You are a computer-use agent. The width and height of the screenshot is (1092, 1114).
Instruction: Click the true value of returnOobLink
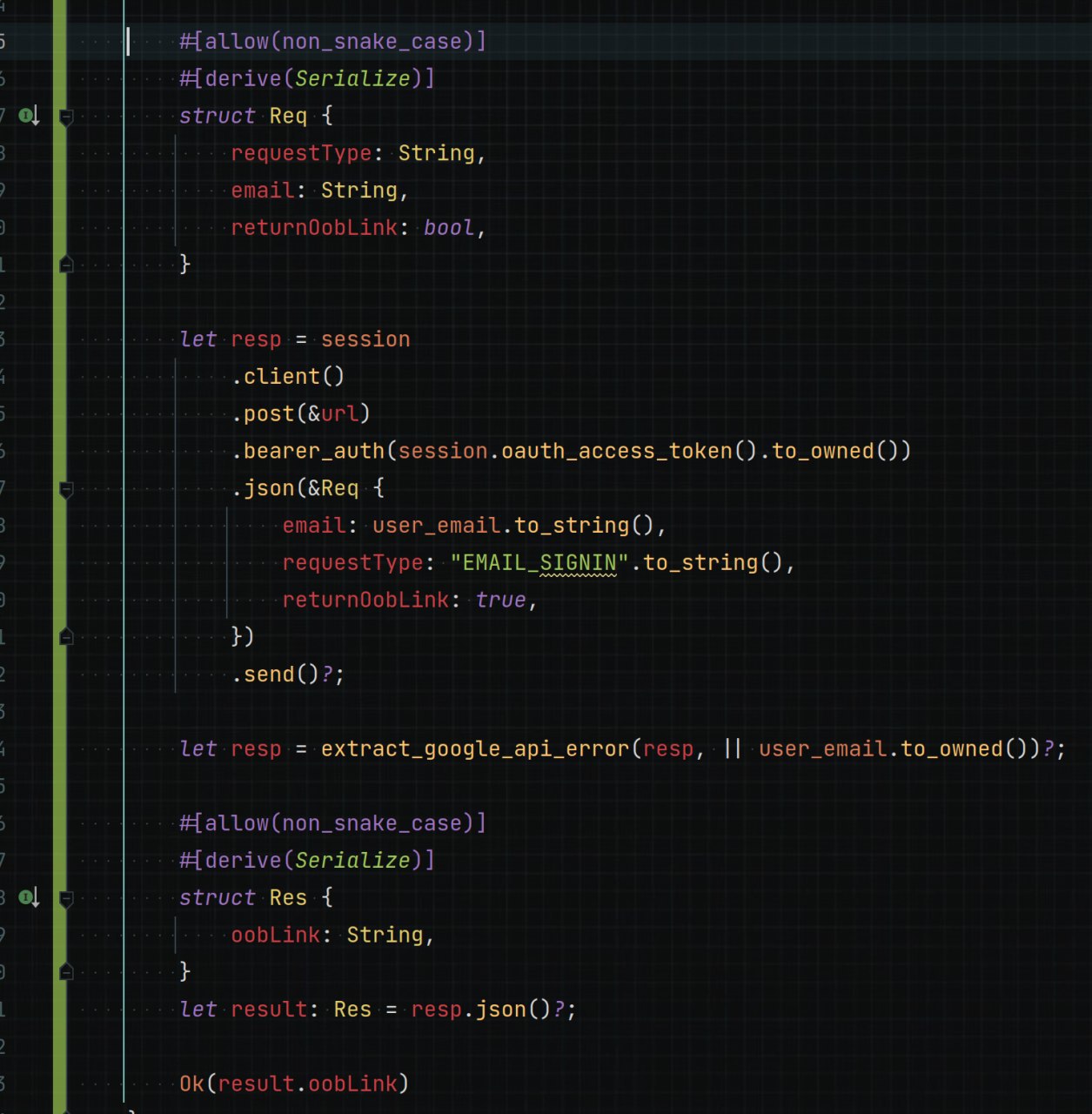tap(500, 601)
